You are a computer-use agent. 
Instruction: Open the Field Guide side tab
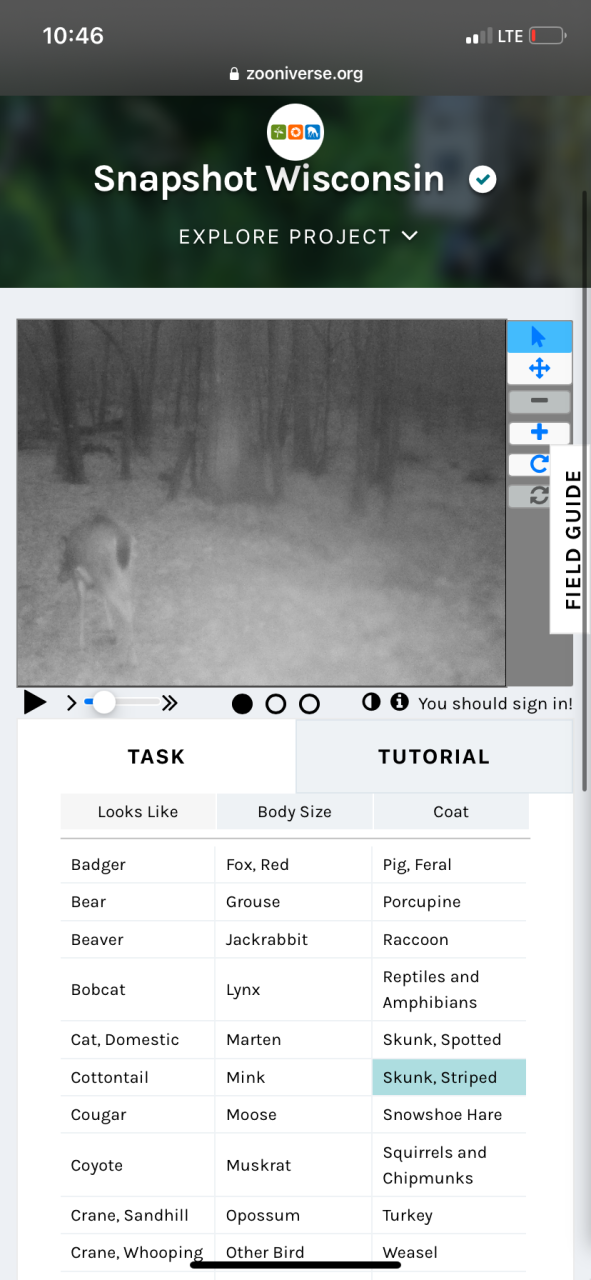coord(572,540)
